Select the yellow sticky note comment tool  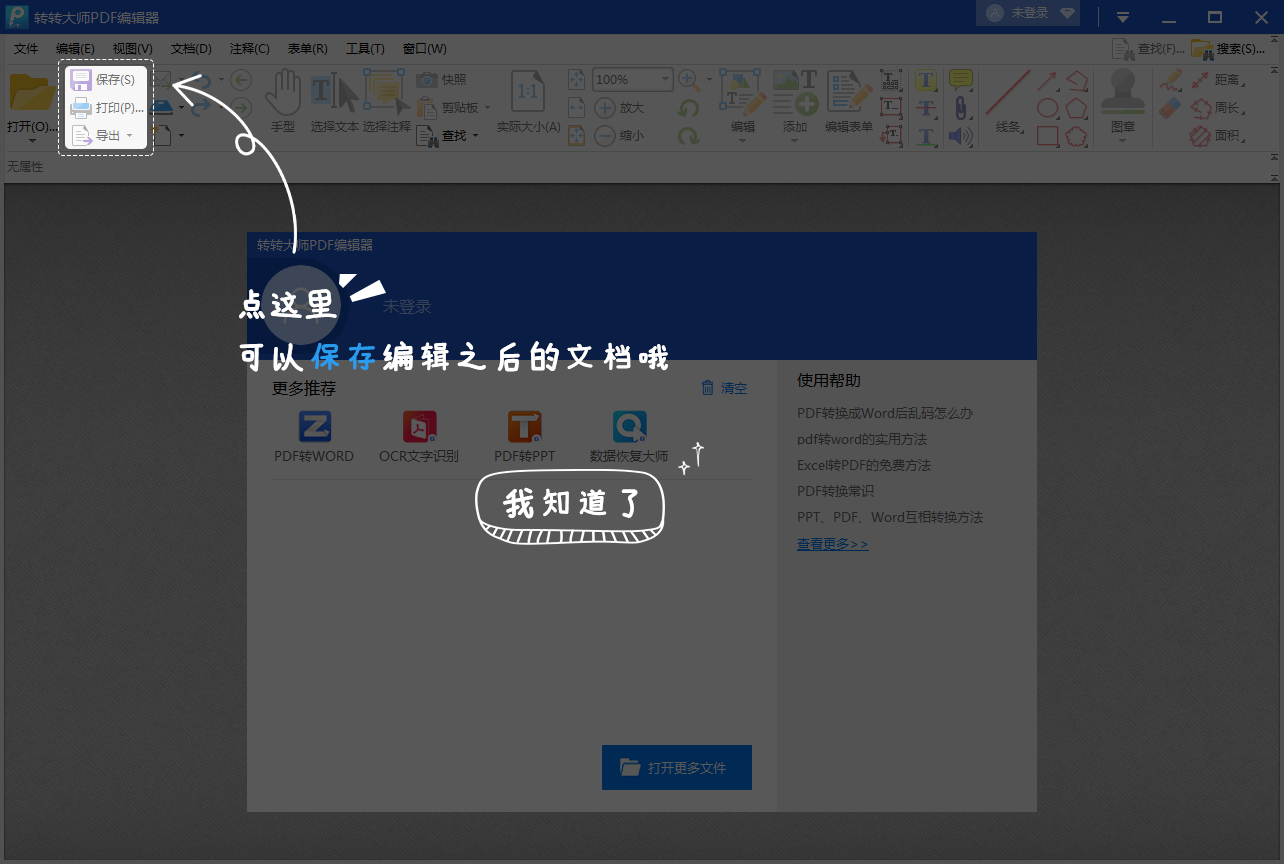click(x=960, y=80)
